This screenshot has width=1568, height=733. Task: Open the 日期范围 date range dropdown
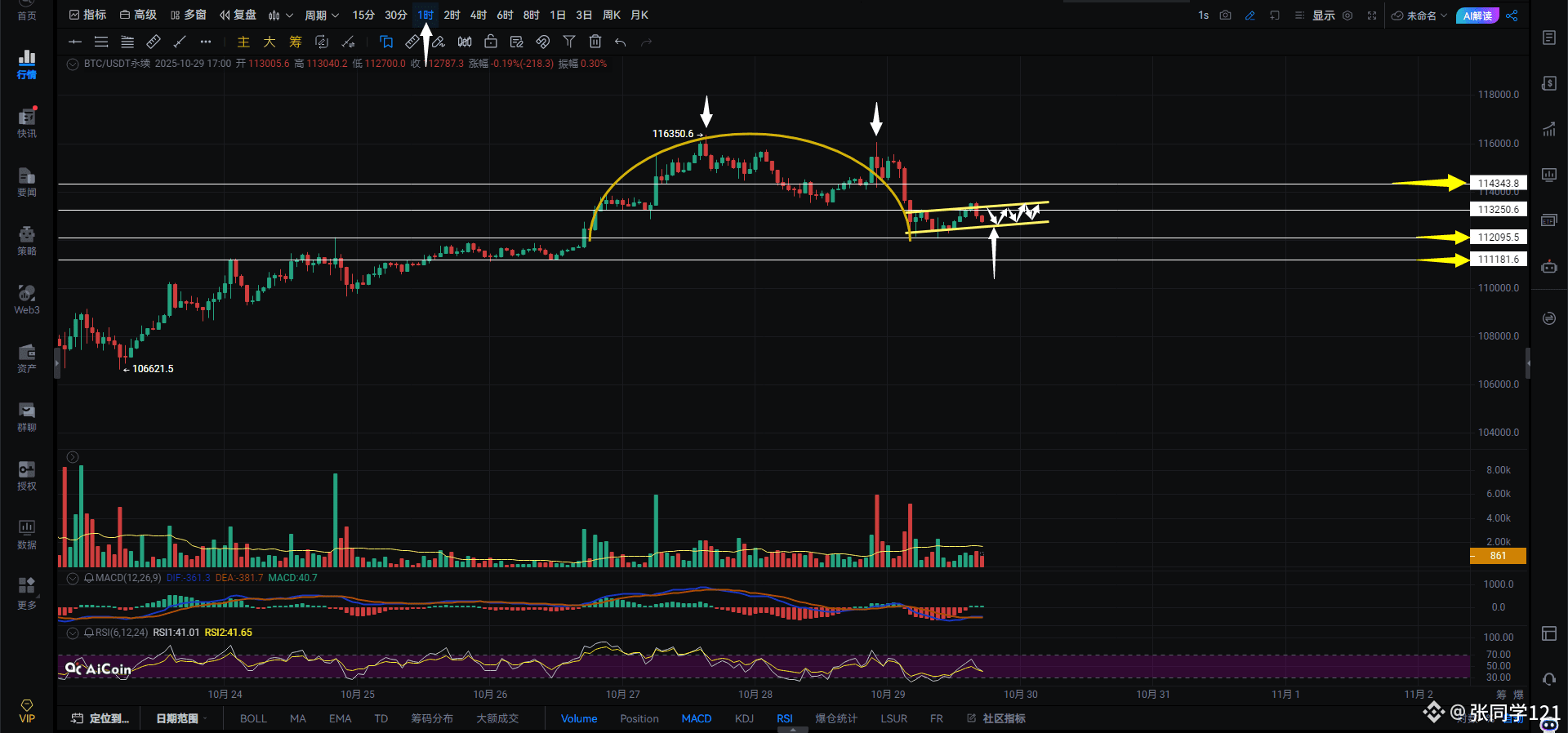click(180, 718)
